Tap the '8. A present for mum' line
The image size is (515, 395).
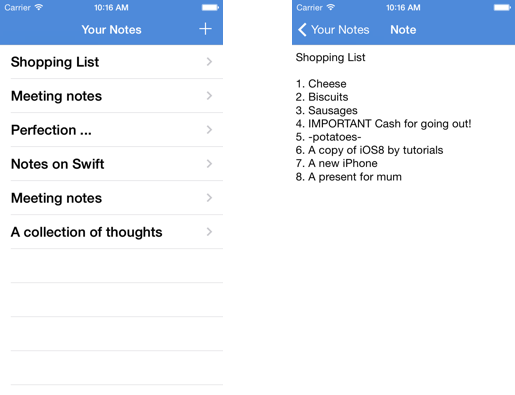pyautogui.click(x=349, y=177)
